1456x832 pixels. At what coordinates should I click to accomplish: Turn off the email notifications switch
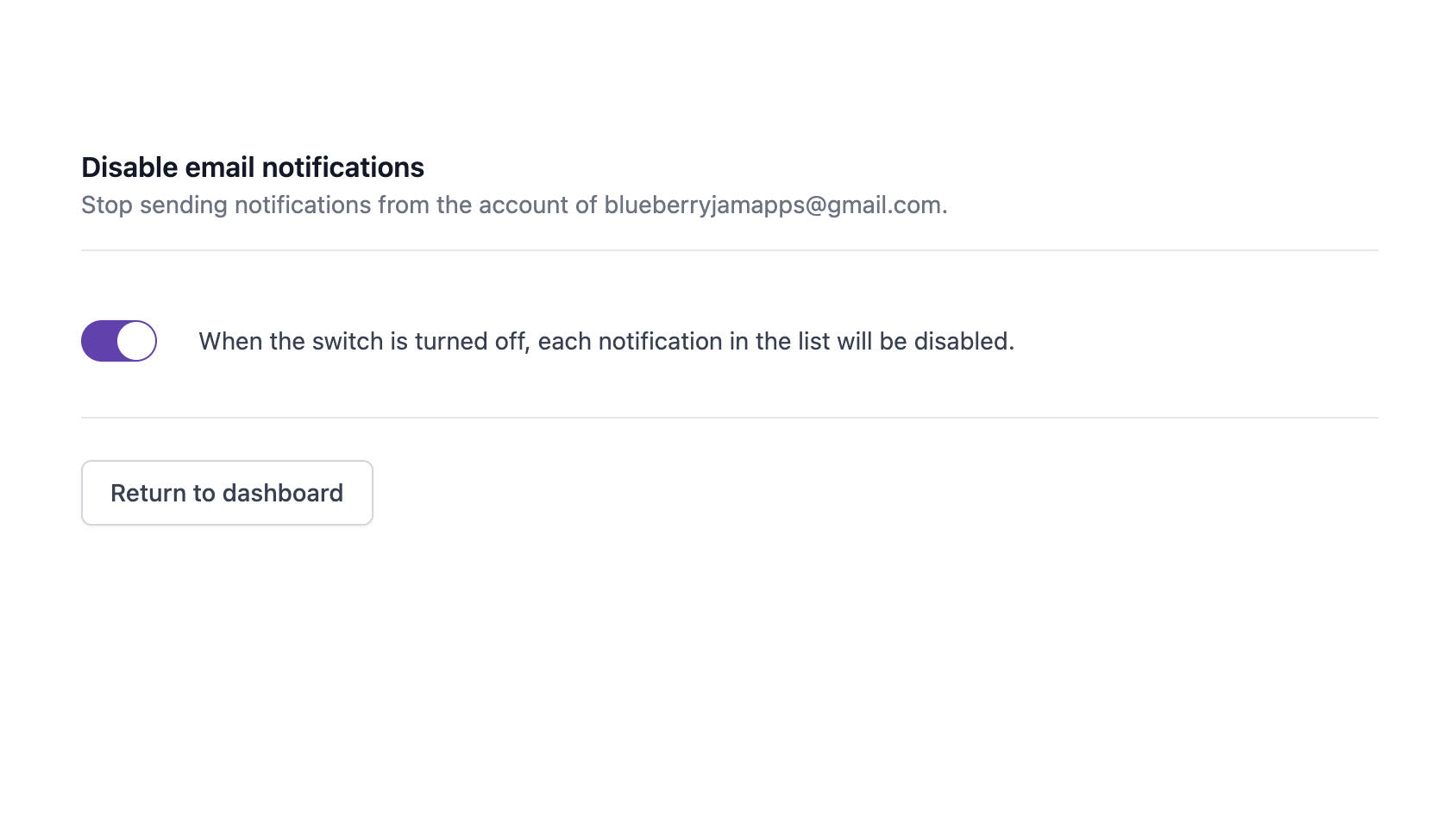(119, 341)
